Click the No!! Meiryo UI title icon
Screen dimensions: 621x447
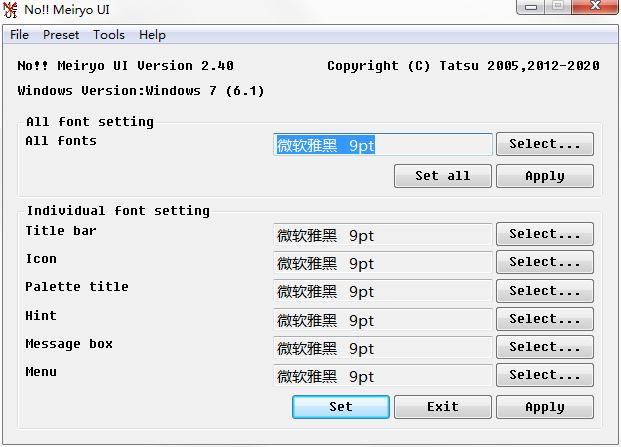(x=11, y=9)
